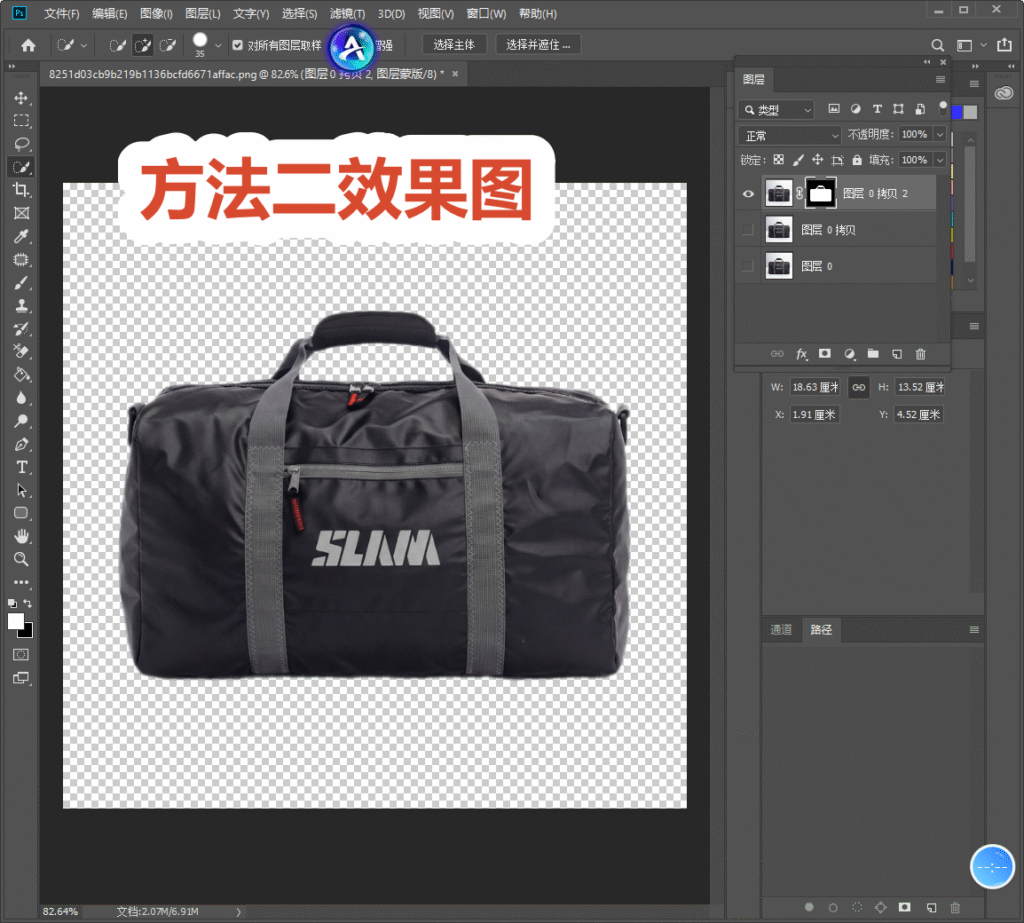Select the Brush tool

21,282
